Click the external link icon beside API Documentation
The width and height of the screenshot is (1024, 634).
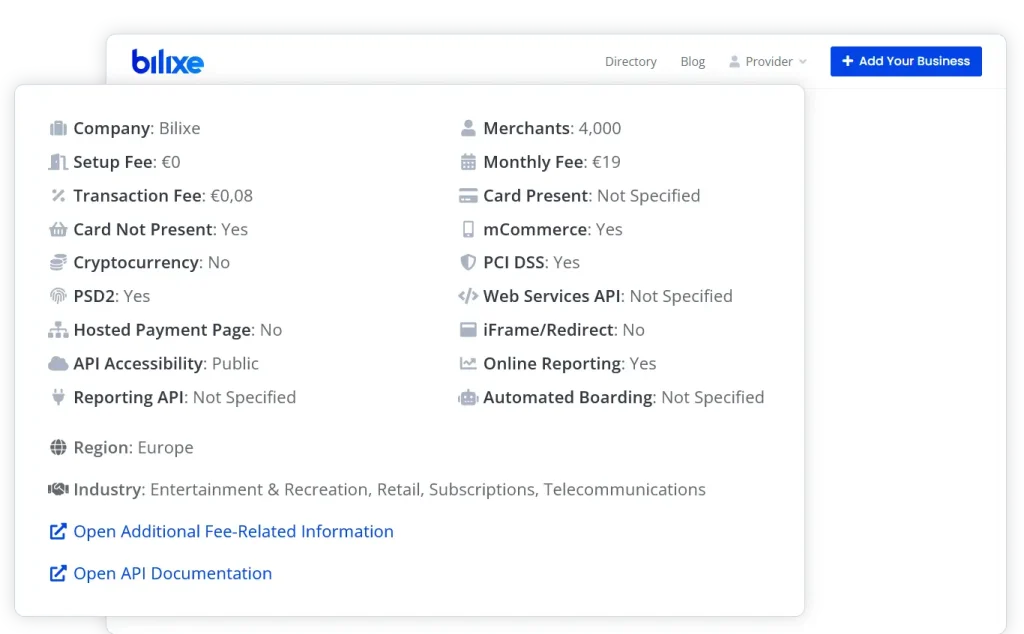58,573
